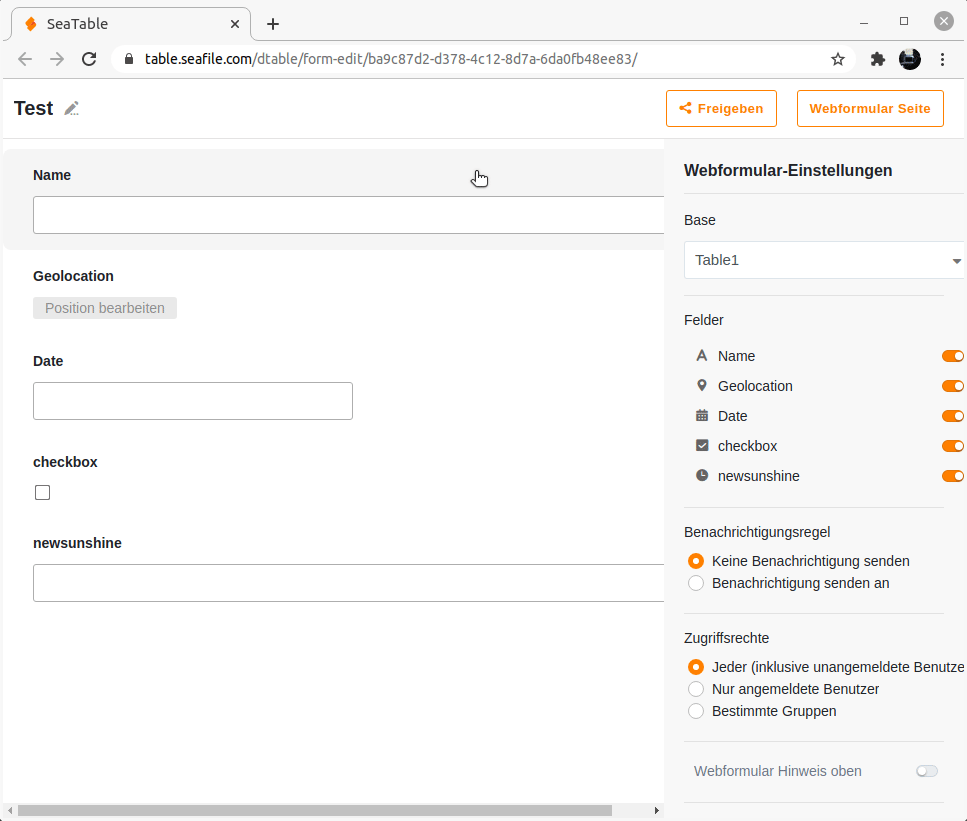
Task: Choose Nur angemeldete Benutzer access option
Action: coord(696,689)
